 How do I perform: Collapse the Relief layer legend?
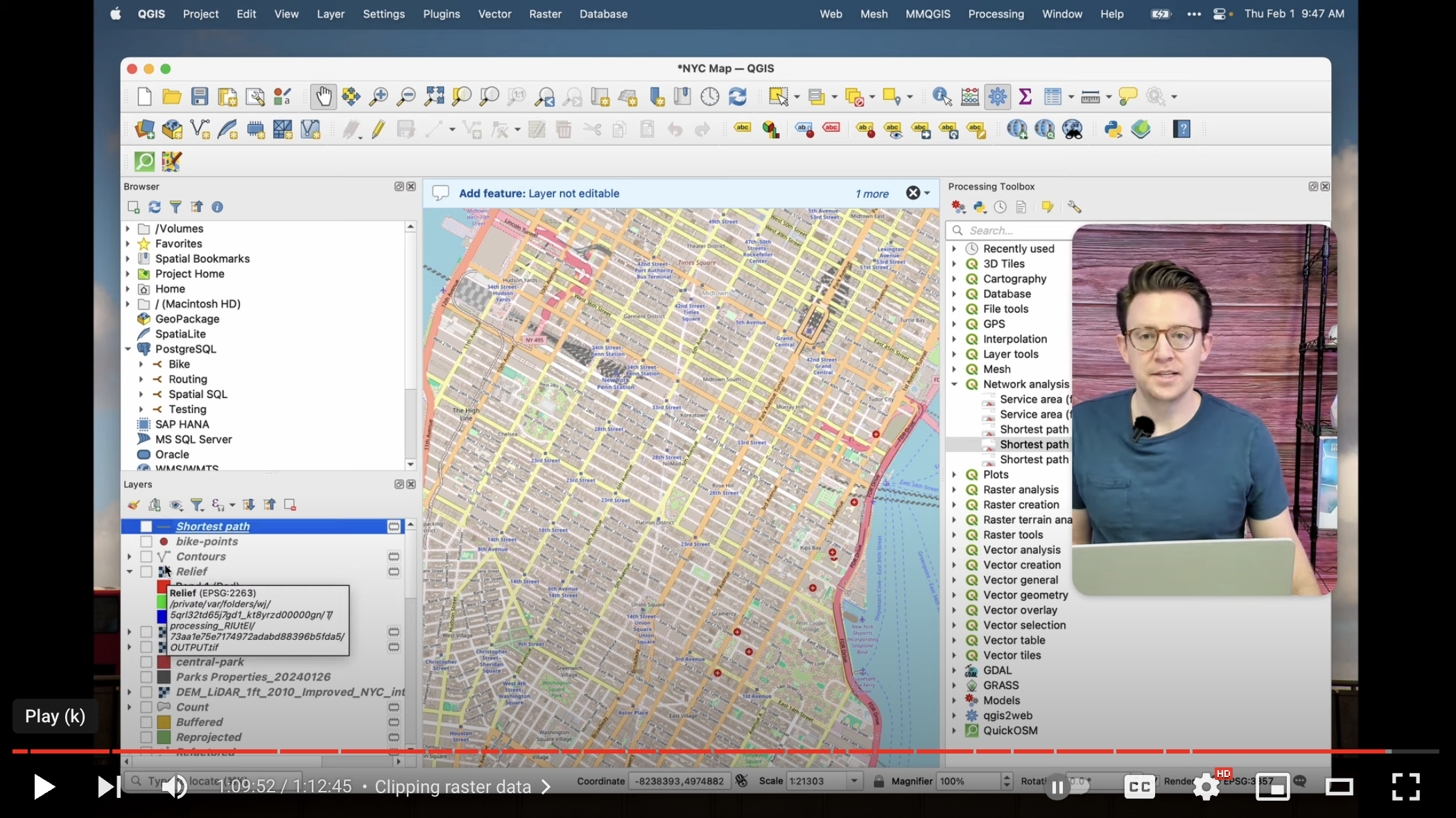click(x=130, y=572)
